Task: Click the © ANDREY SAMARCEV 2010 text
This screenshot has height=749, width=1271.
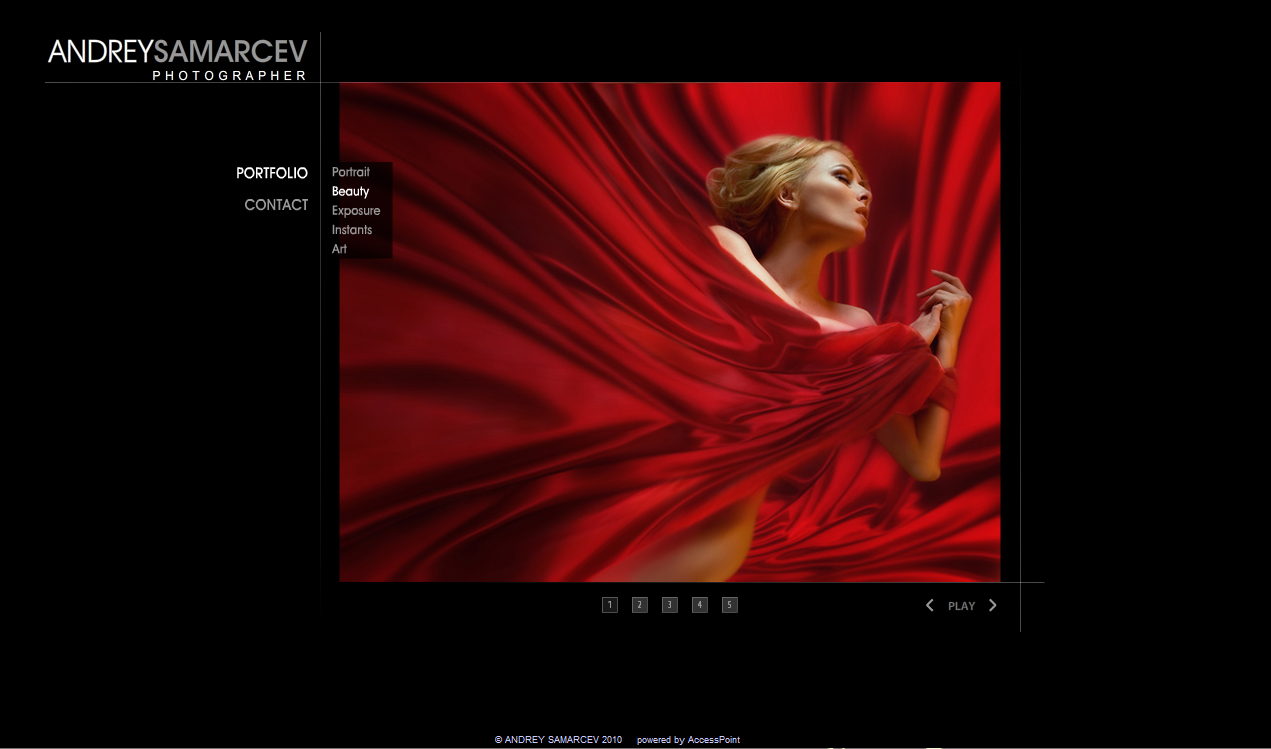Action: tap(558, 740)
